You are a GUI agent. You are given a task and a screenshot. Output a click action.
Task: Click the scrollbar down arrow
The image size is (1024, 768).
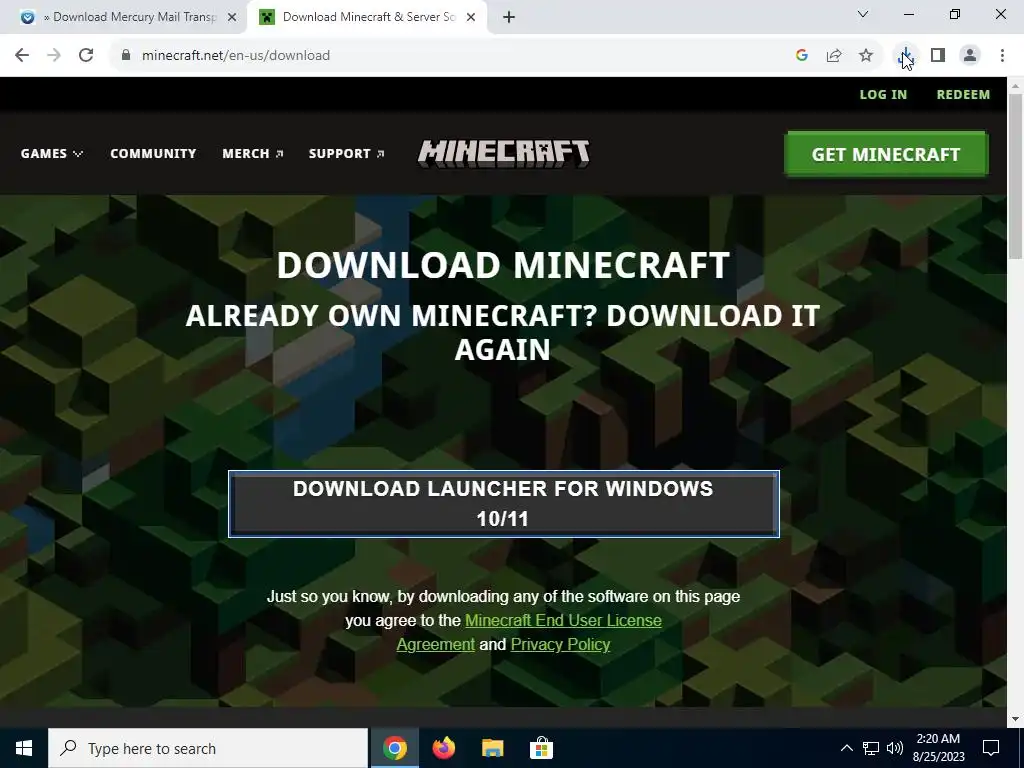1016,719
